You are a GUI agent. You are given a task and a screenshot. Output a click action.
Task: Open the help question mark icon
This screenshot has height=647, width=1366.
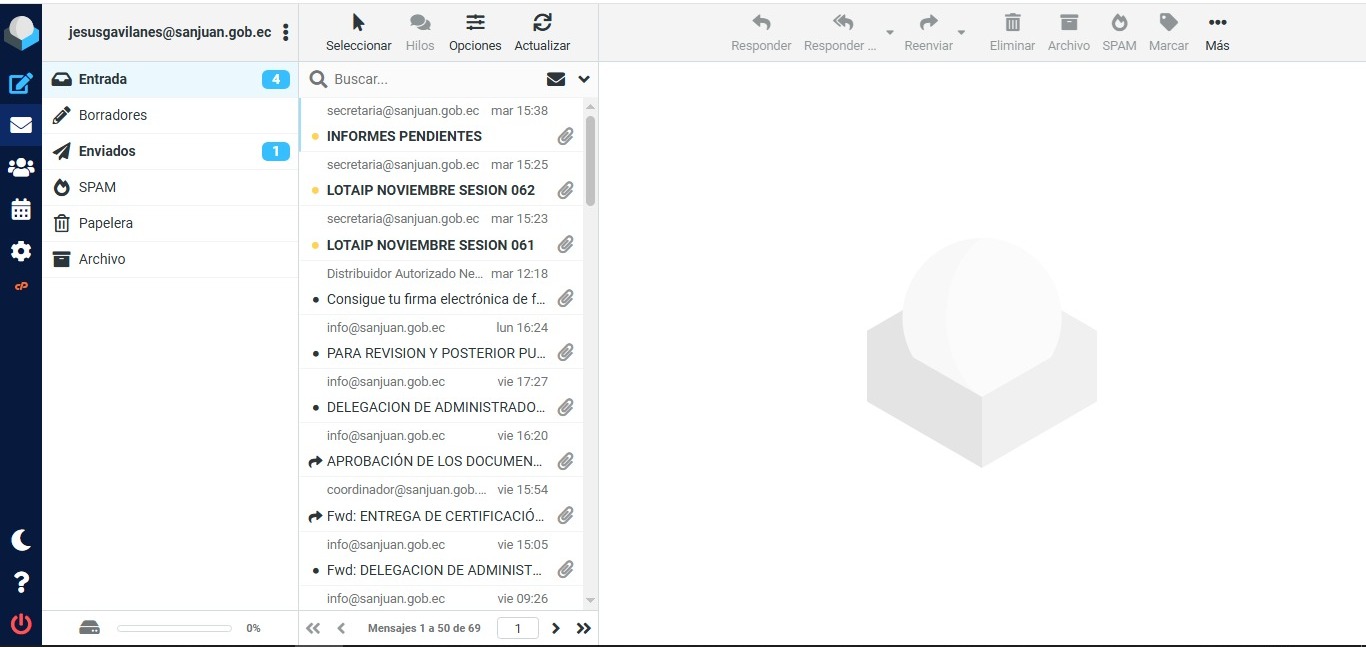[21, 582]
